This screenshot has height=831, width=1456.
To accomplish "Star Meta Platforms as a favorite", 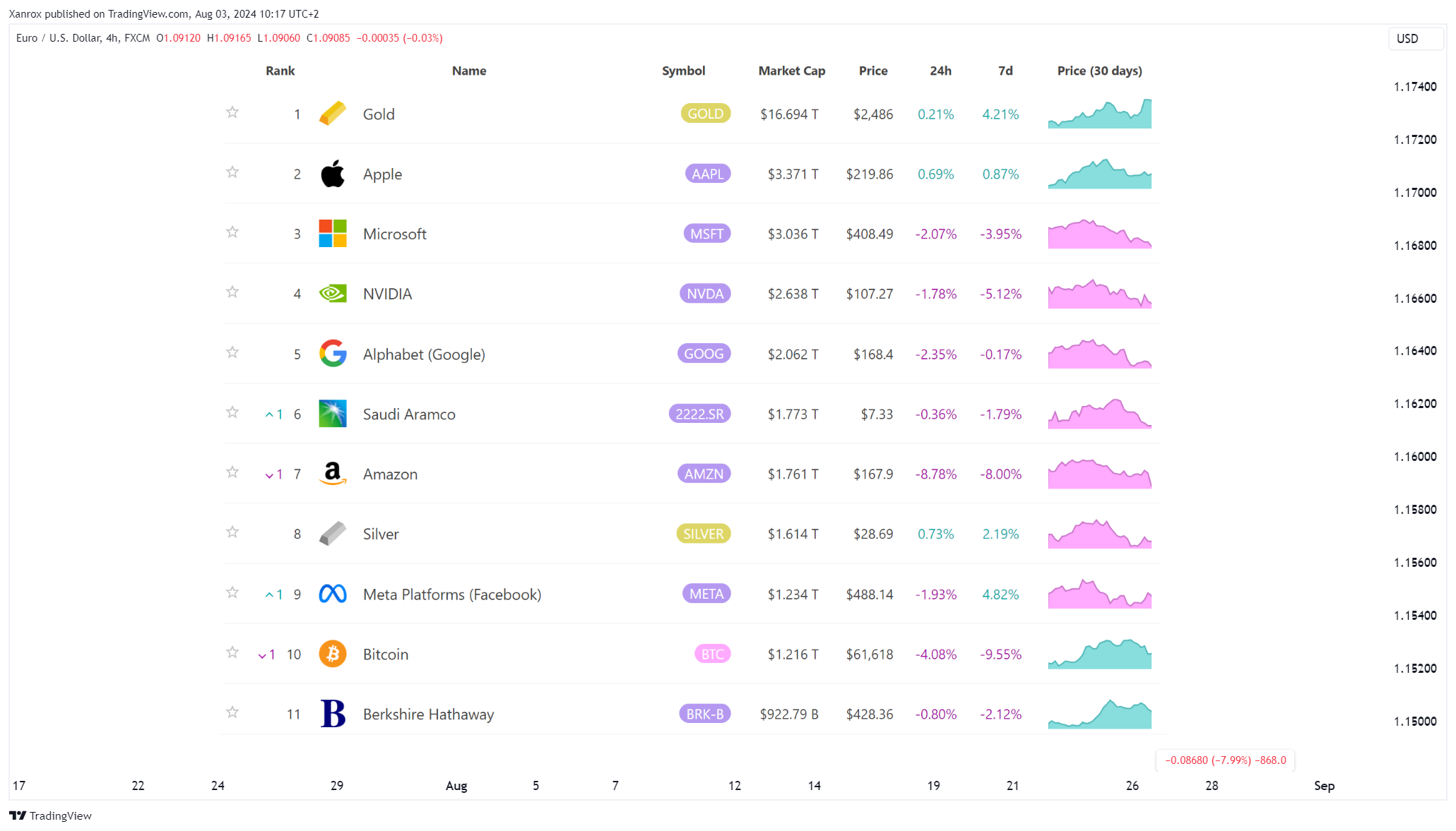I will 232,592.
